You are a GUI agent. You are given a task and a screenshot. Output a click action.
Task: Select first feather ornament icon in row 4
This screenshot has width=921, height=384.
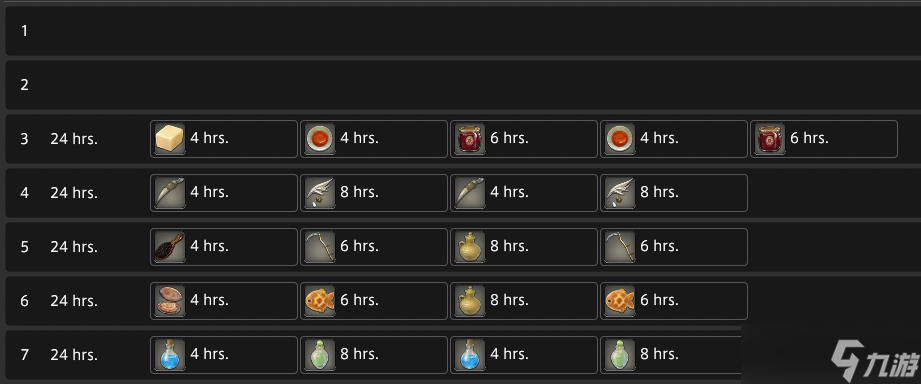tap(320, 193)
